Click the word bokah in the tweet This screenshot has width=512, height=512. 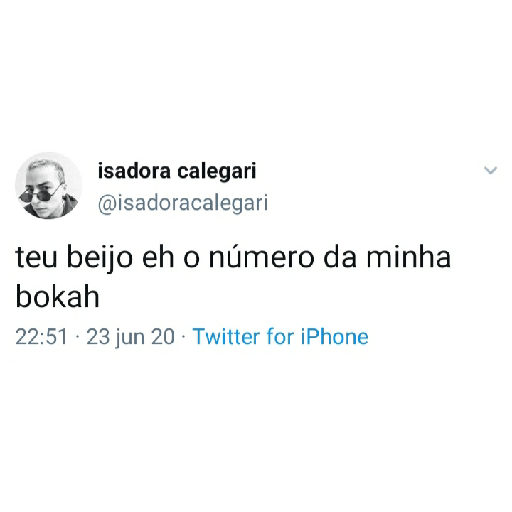point(57,297)
